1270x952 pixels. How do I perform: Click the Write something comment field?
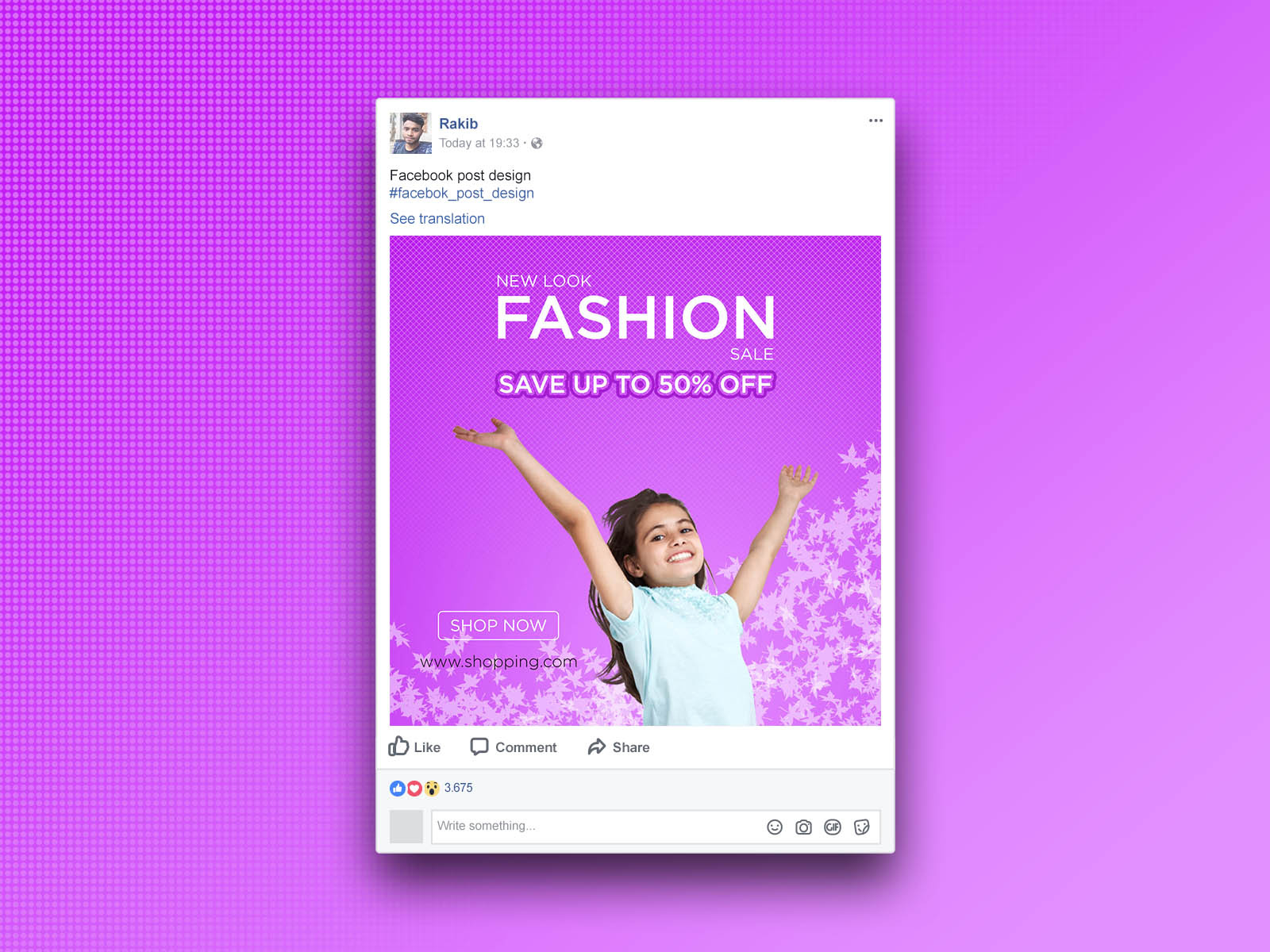(x=595, y=827)
